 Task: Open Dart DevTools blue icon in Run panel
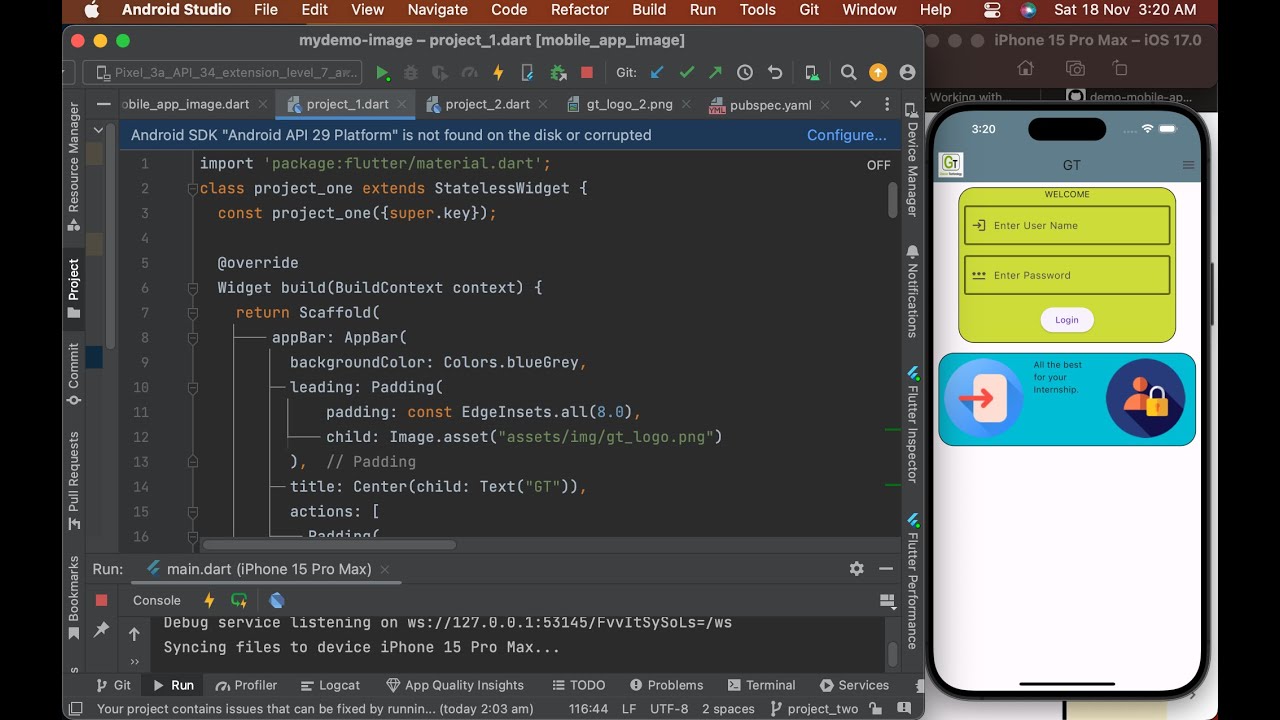pyautogui.click(x=277, y=600)
